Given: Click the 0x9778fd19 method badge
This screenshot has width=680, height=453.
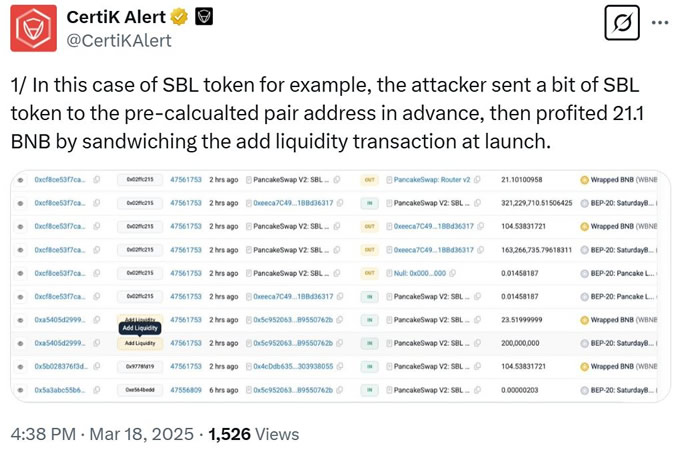Looking at the screenshot, I should [x=140, y=365].
